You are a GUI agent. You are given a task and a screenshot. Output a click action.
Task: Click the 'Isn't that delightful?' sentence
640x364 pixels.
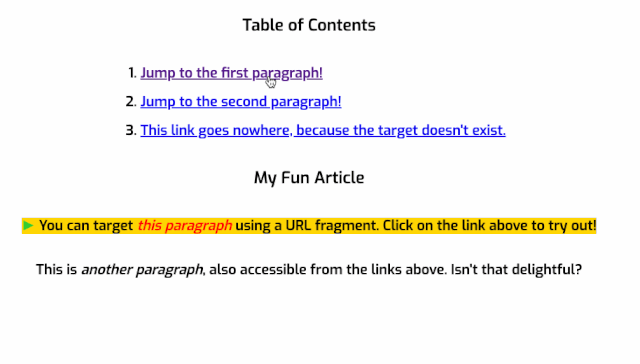tap(516, 269)
